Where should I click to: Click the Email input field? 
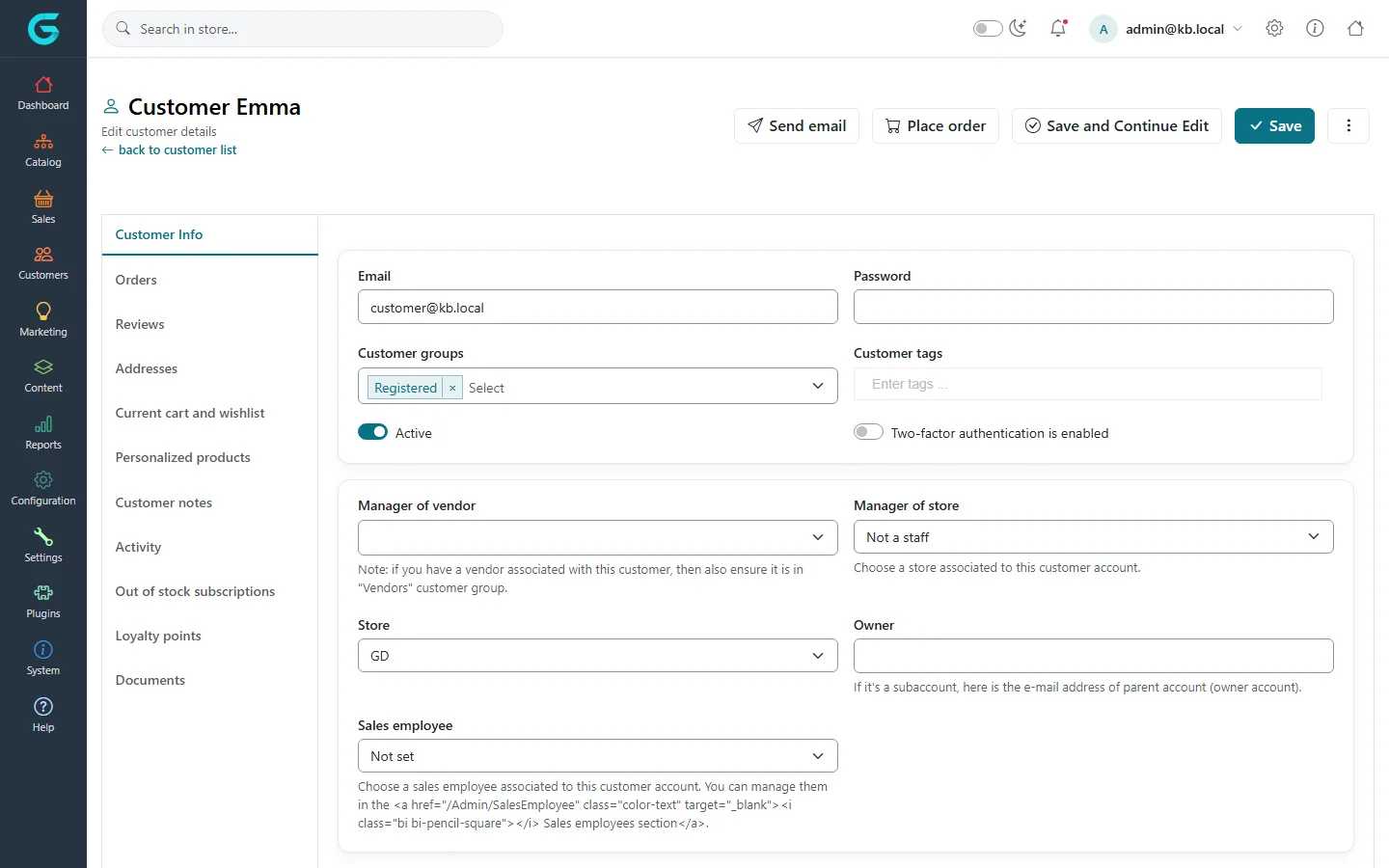[598, 308]
